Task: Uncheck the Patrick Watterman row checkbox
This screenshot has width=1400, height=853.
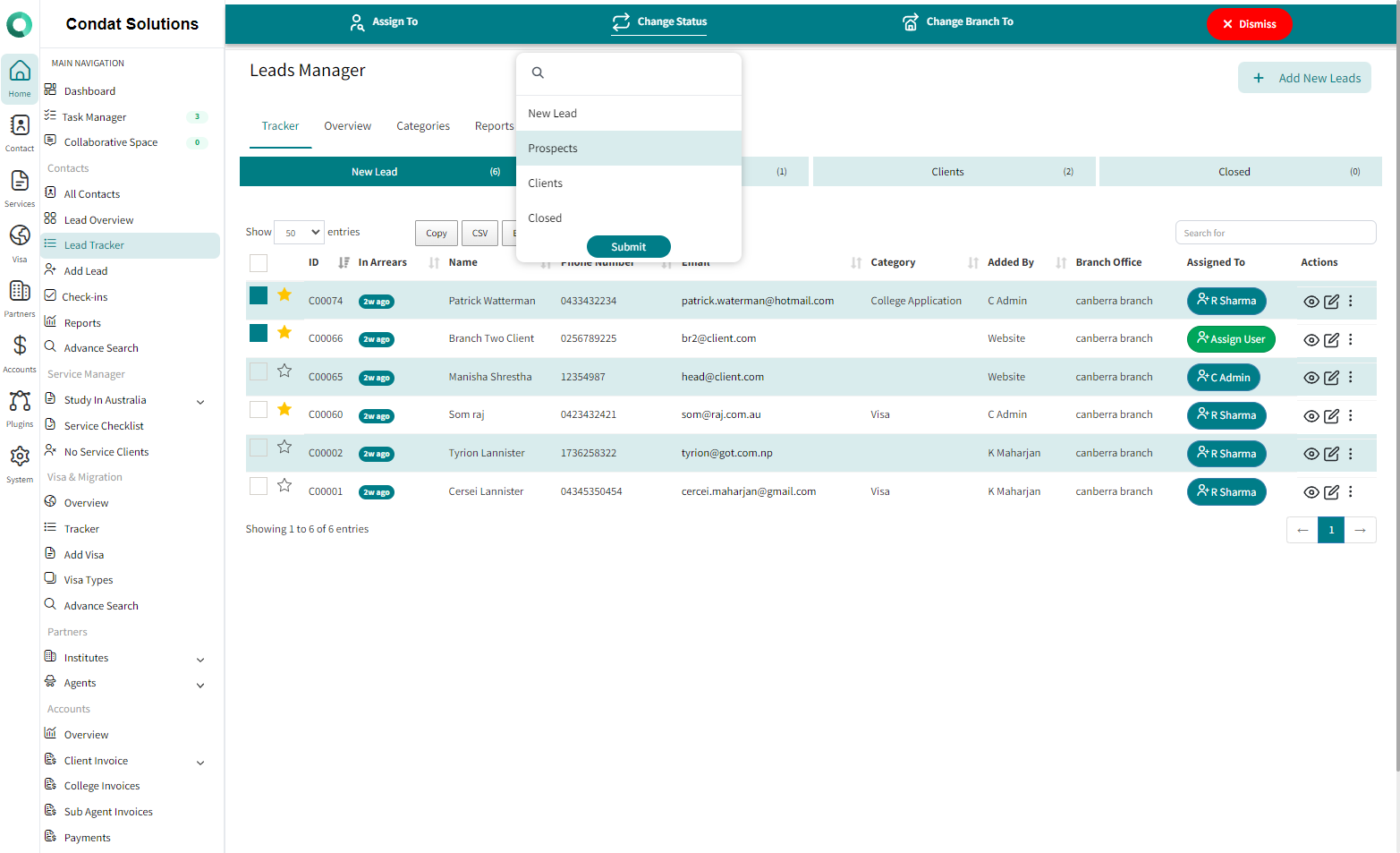Action: 259,295
